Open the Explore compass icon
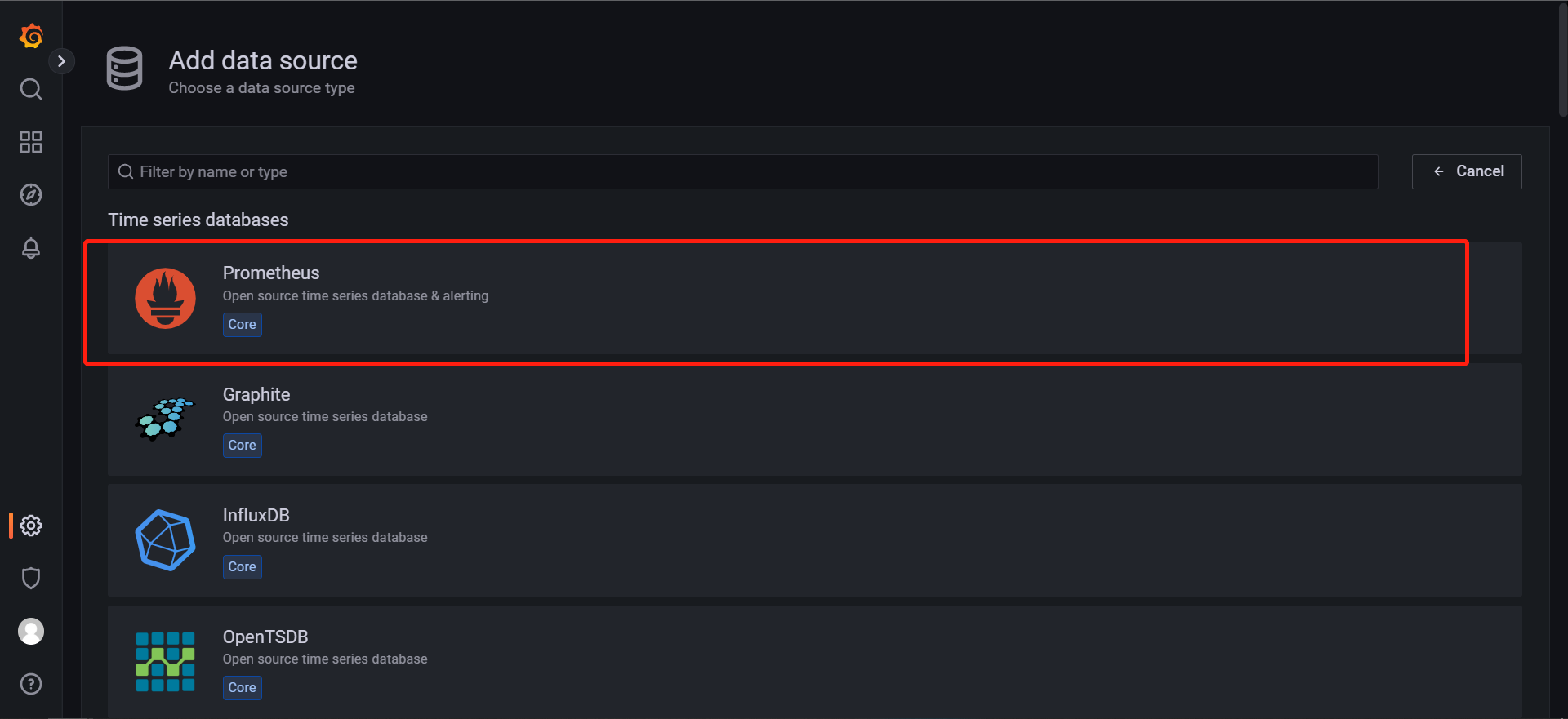Screen dimensions: 1568x719 click(31, 195)
